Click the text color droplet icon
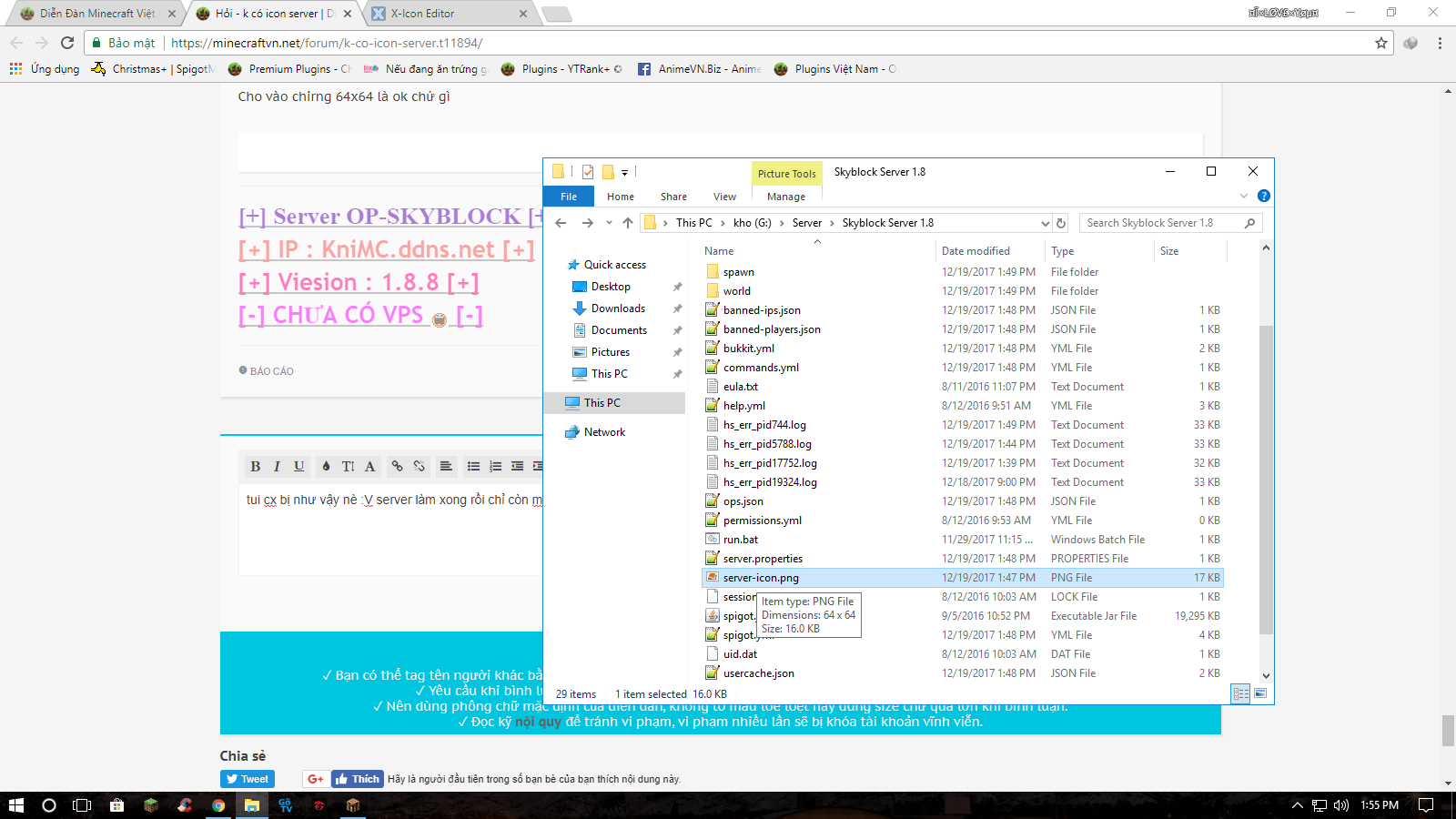Screen dimensions: 1456x819 click(x=326, y=466)
